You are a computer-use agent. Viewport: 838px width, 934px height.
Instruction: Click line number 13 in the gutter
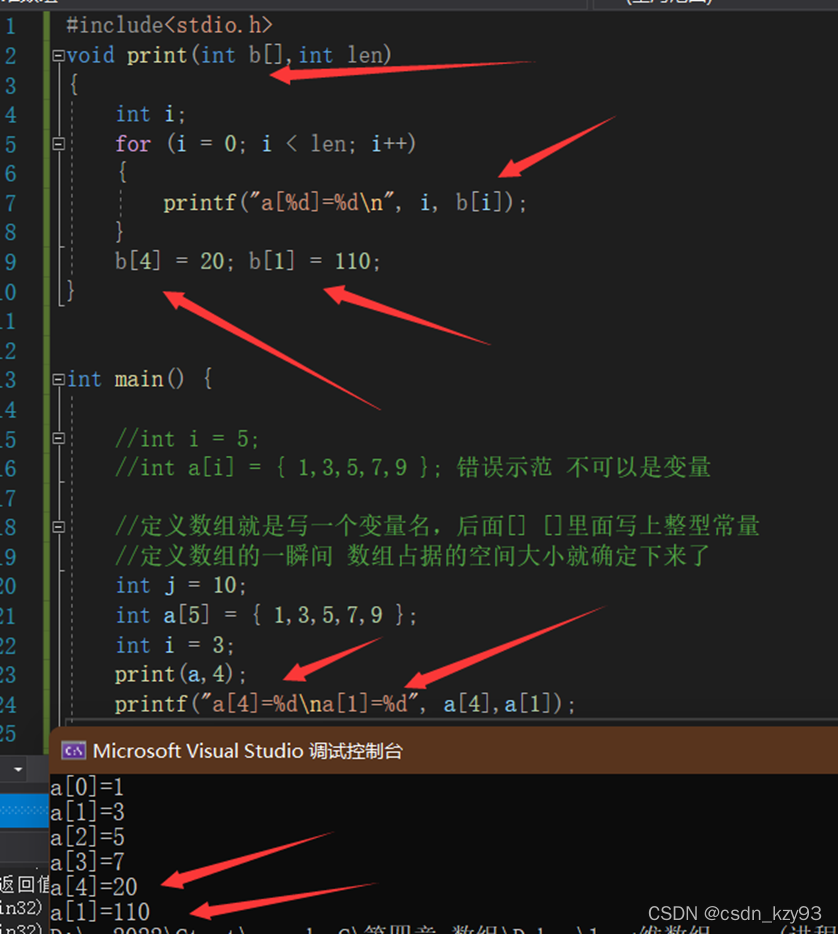point(8,380)
